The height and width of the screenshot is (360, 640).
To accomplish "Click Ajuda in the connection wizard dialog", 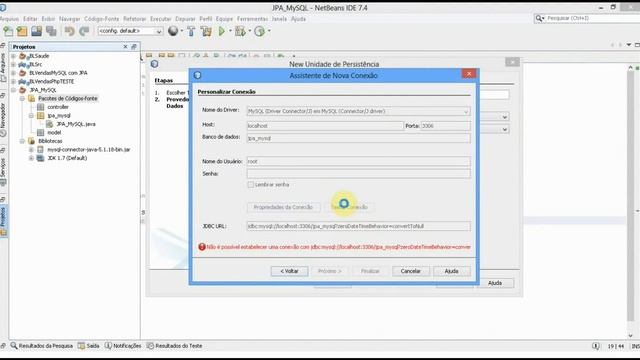I will click(451, 271).
